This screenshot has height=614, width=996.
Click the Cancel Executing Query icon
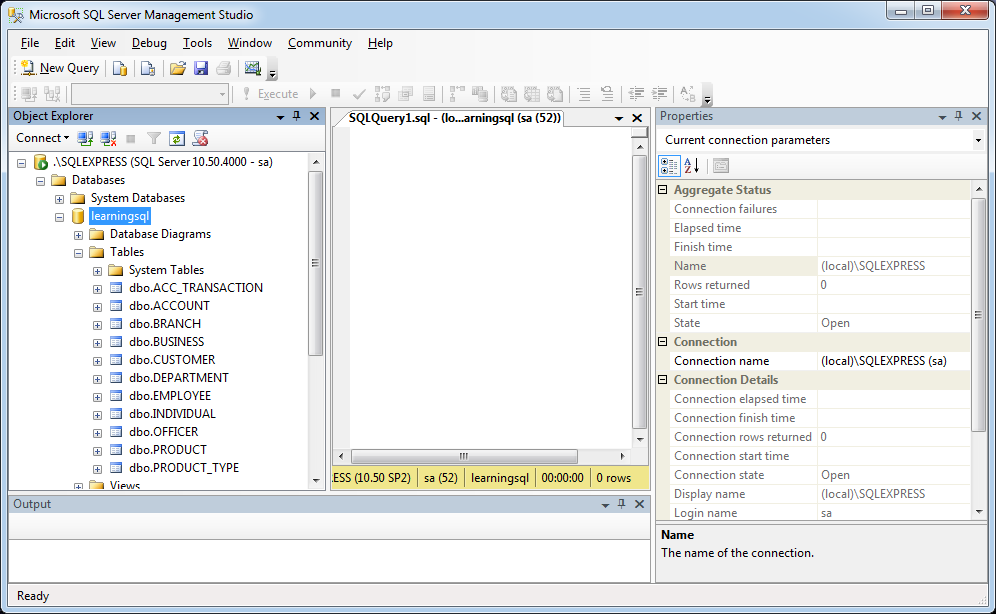335,94
